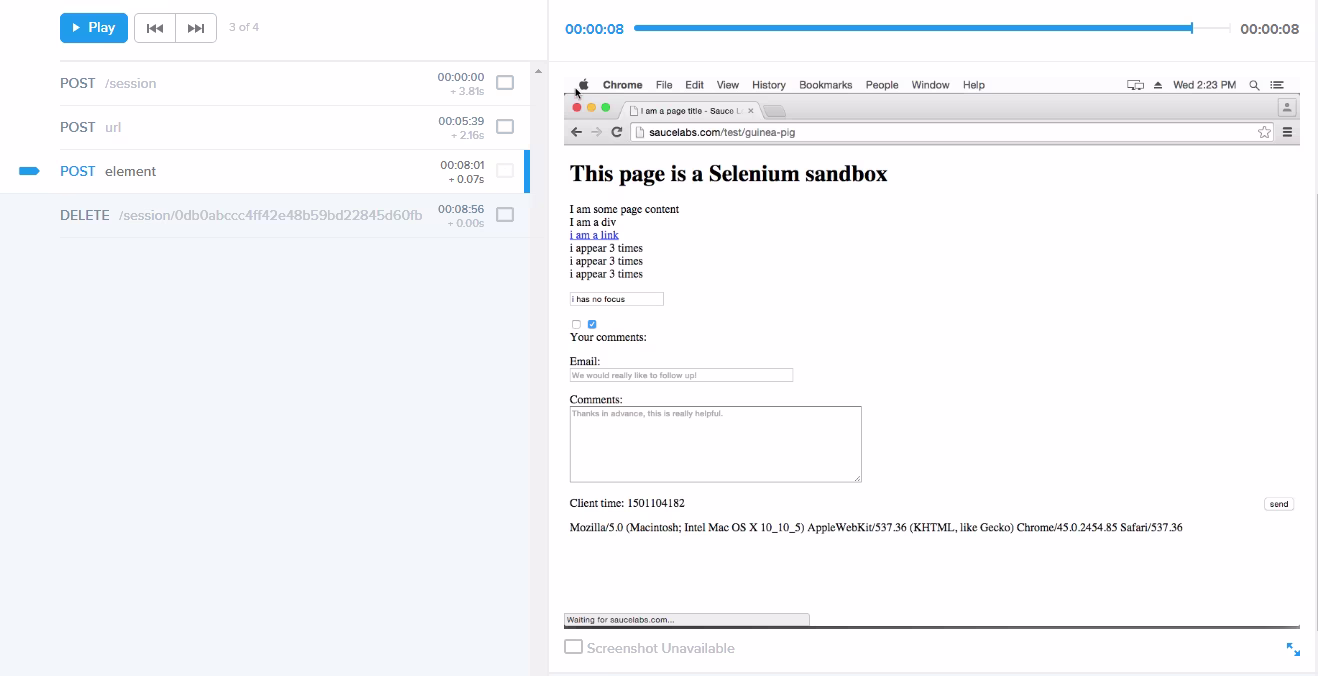
Task: Open the Bookmarks menu
Action: (x=826, y=85)
